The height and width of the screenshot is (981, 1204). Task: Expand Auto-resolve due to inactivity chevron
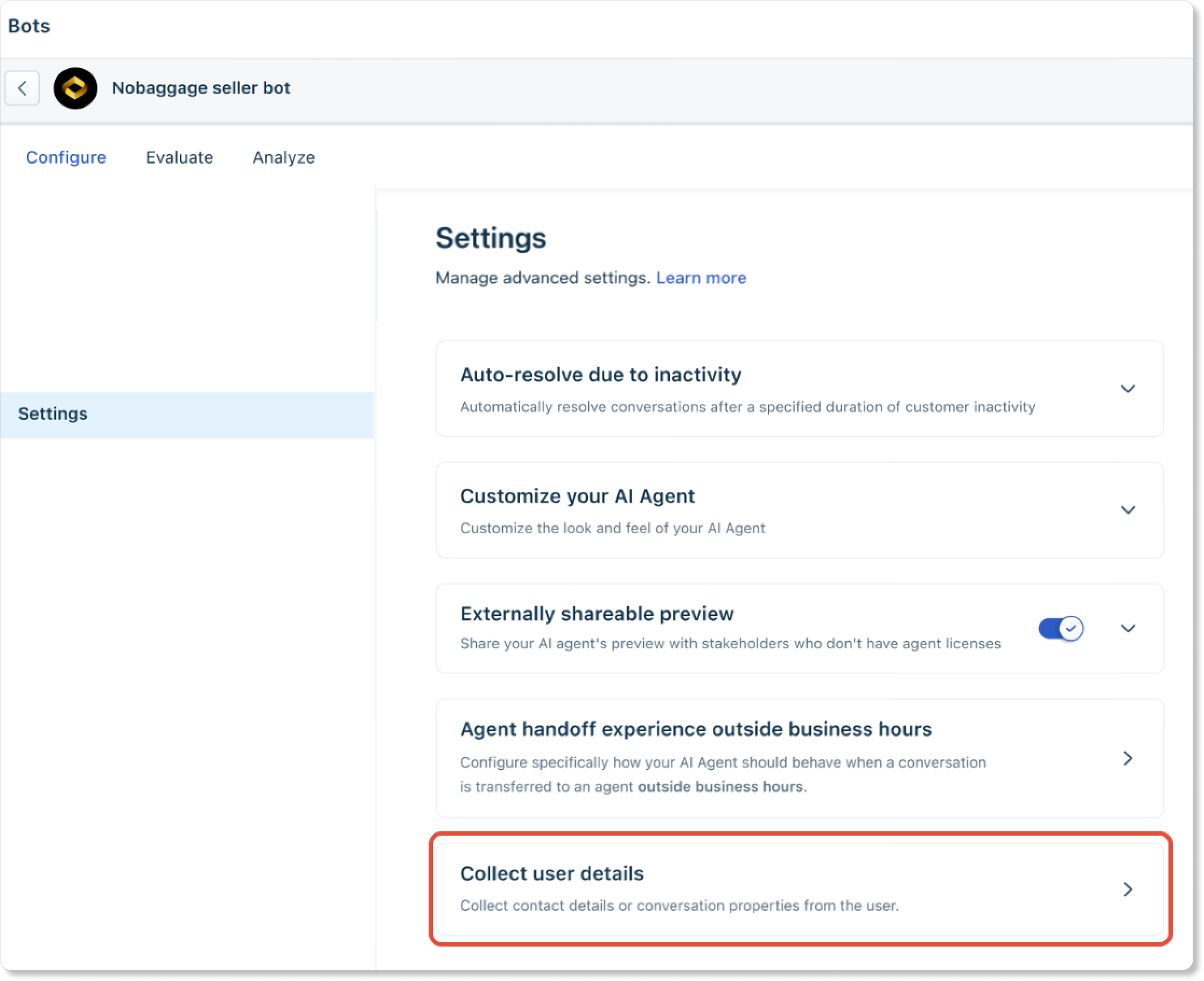[1127, 389]
